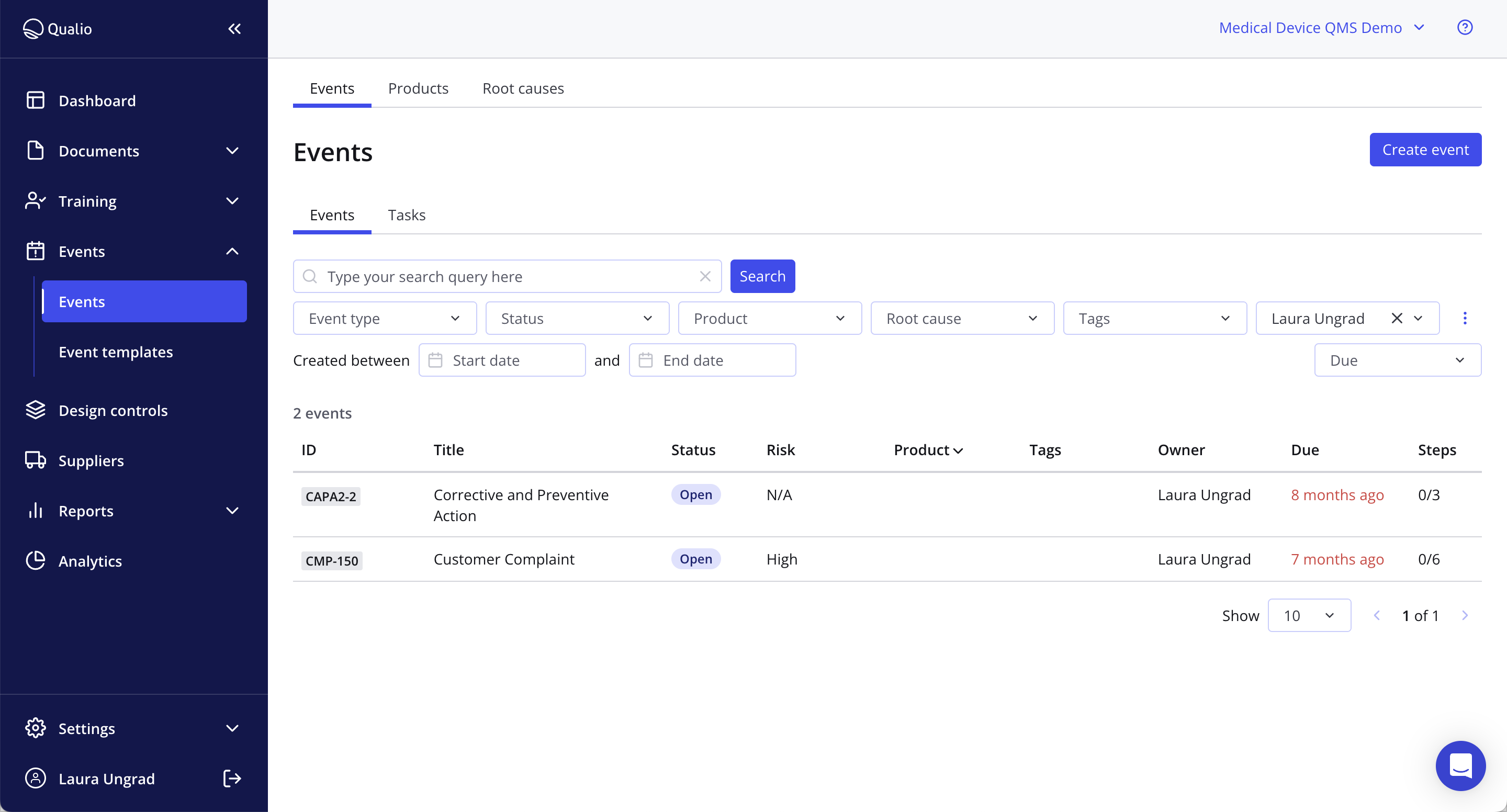Open the Root cause filter dropdown

(x=961, y=318)
